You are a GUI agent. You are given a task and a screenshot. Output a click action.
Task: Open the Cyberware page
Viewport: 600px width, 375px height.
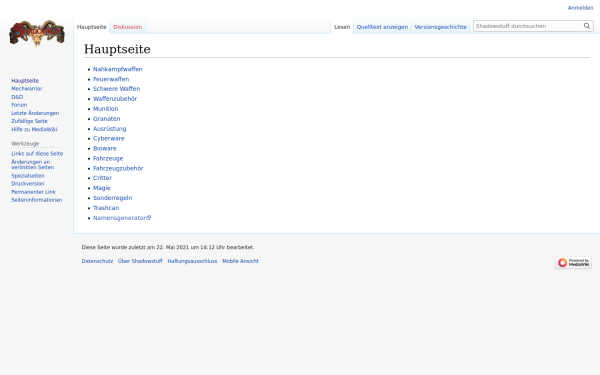click(109, 139)
